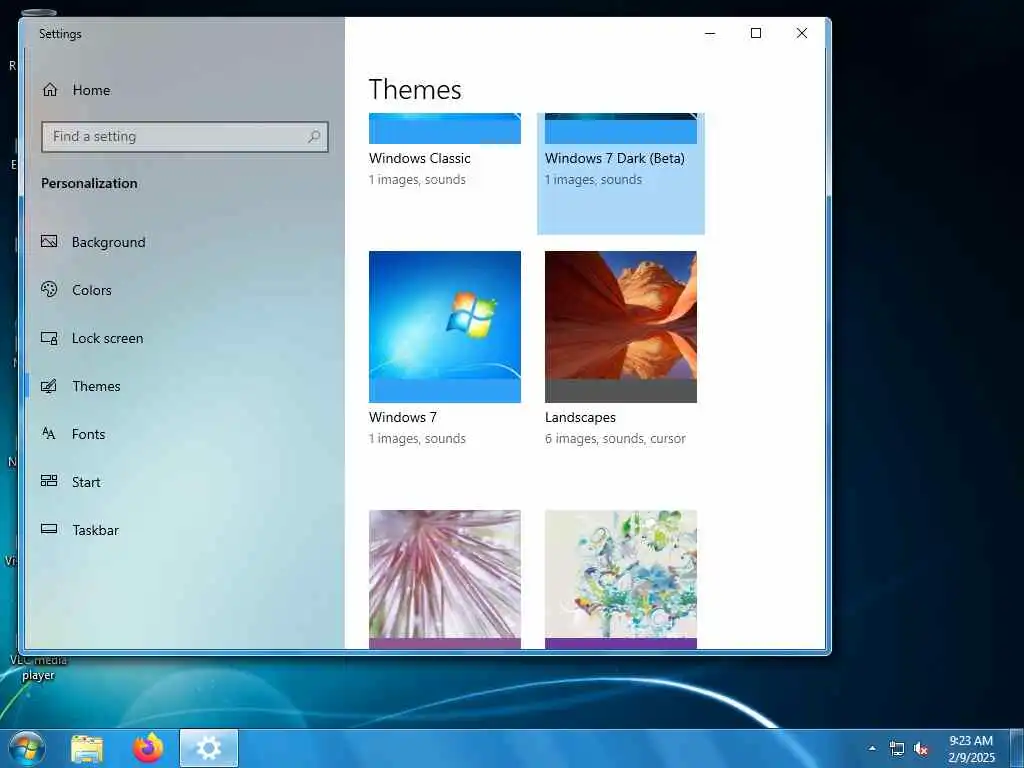Screen dimensions: 1024x768
Task: Show hidden tray icons arrow
Action: [872, 748]
